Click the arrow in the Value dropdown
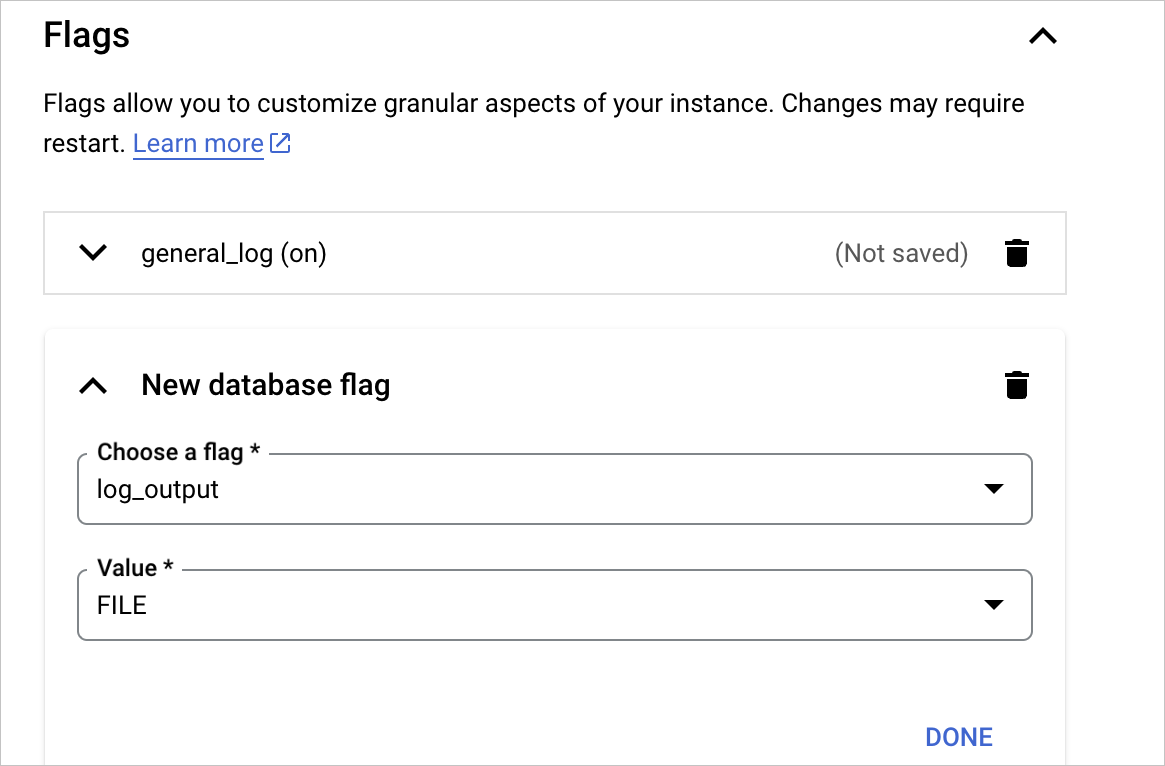 click(x=993, y=605)
